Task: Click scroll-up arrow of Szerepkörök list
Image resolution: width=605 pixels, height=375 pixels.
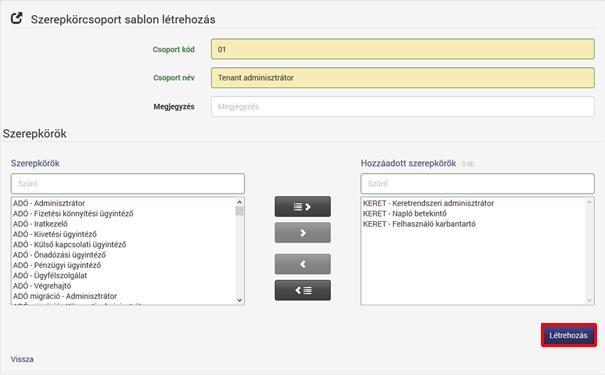Action: pos(240,202)
